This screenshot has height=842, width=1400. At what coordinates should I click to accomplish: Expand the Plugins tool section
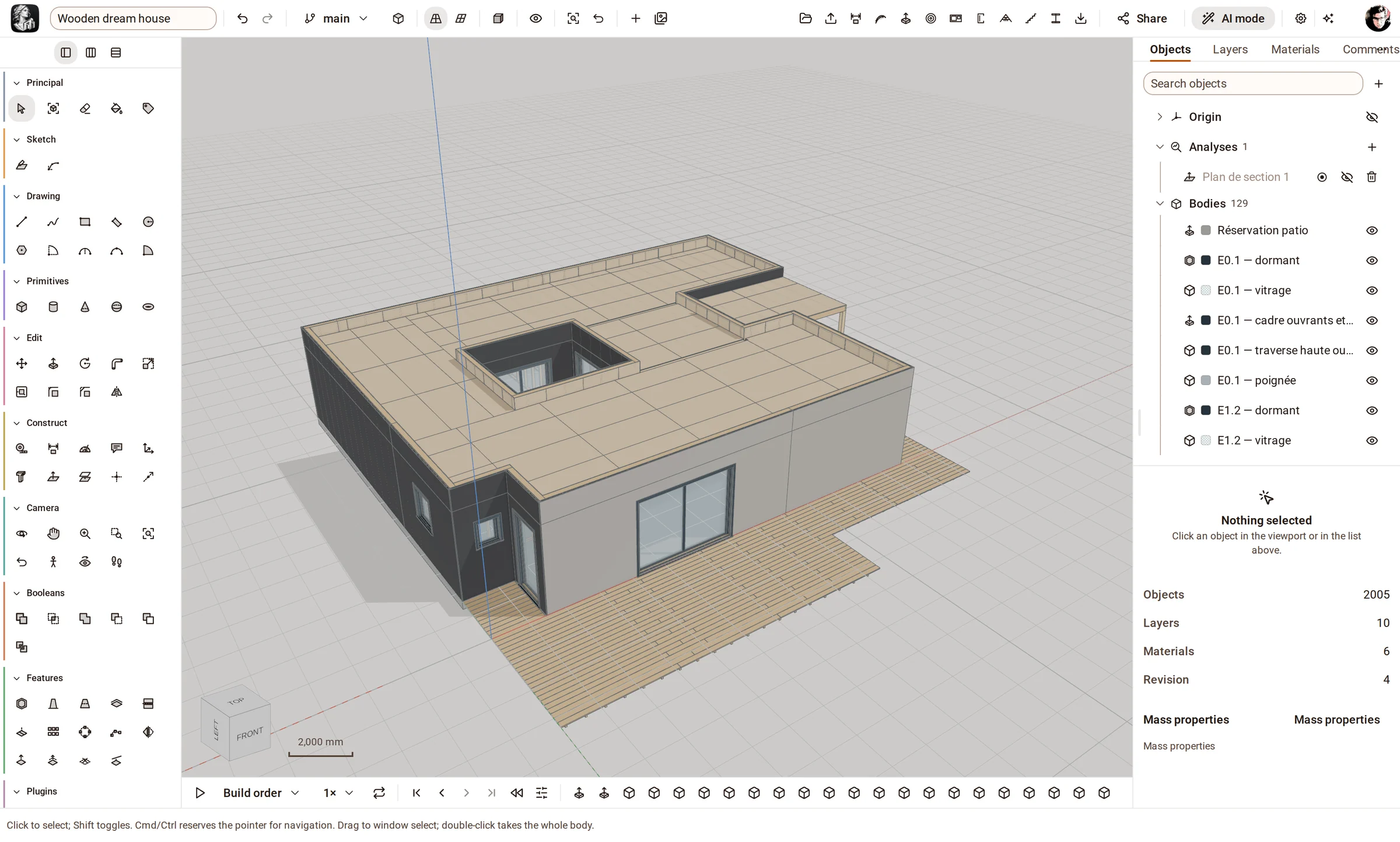(x=16, y=792)
